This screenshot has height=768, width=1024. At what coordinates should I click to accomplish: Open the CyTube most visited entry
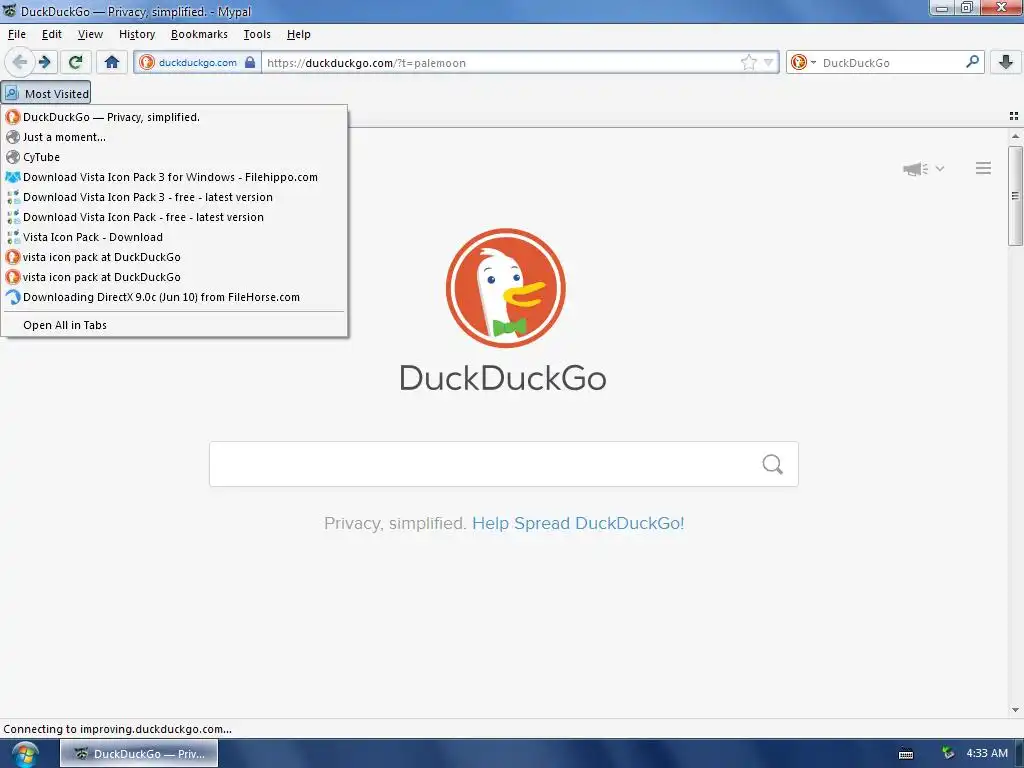[x=174, y=157]
